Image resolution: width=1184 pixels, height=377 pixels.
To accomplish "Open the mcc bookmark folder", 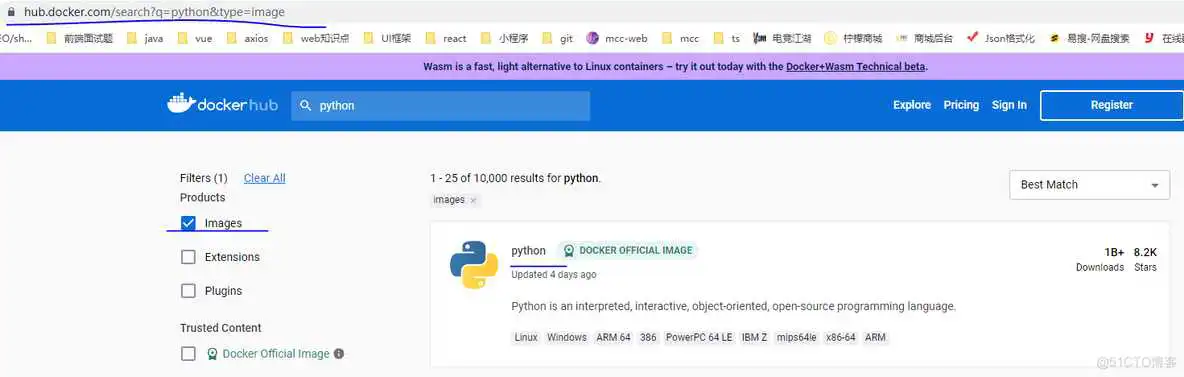I will [680, 39].
